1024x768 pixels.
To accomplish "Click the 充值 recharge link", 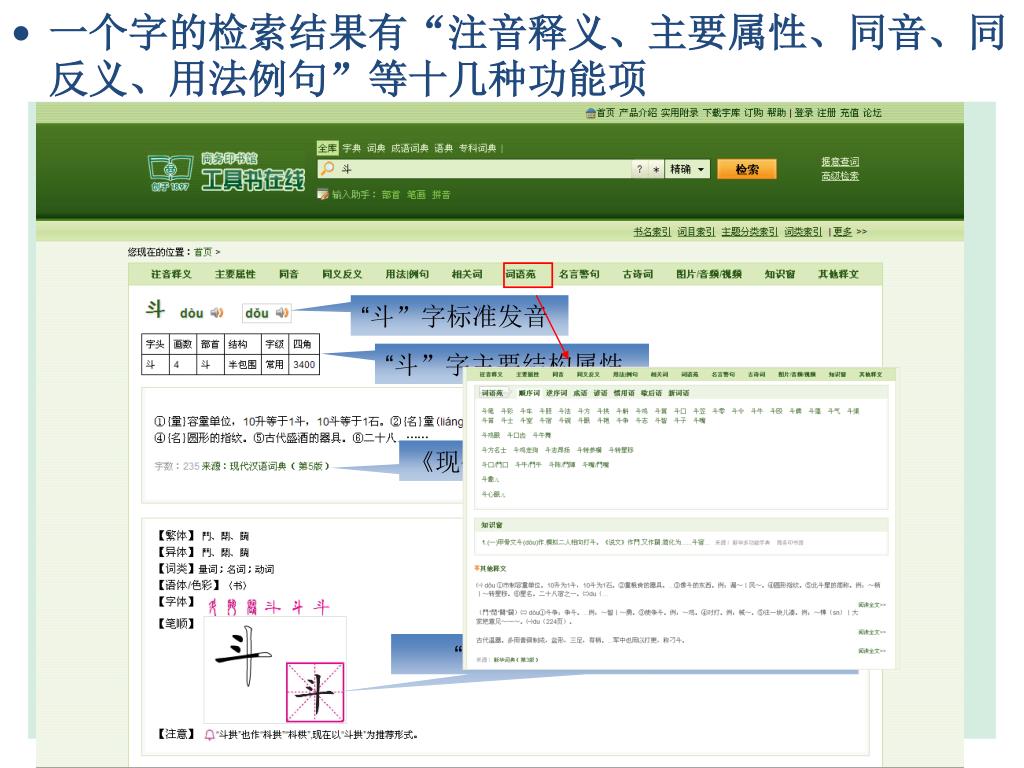I will (x=849, y=113).
